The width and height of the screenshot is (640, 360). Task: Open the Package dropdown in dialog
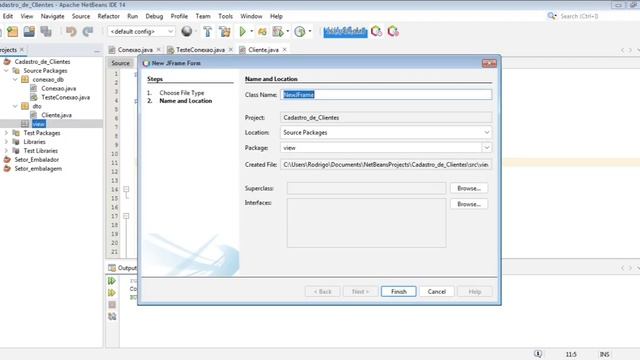[x=487, y=148]
